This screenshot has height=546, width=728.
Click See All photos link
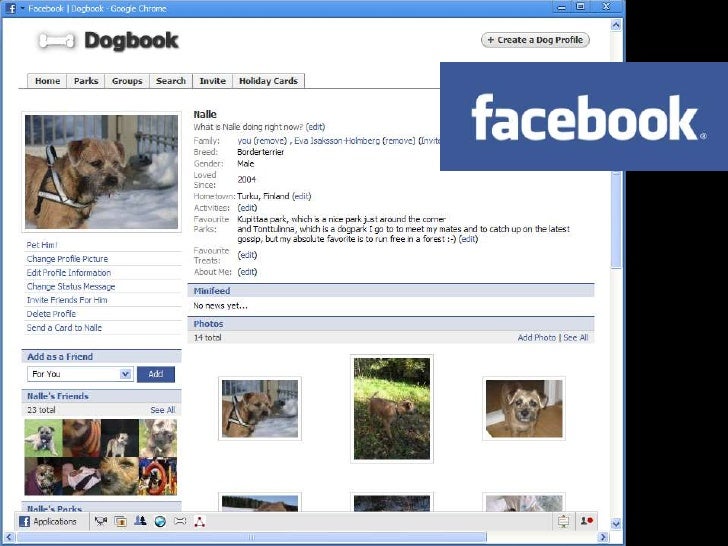pos(576,338)
